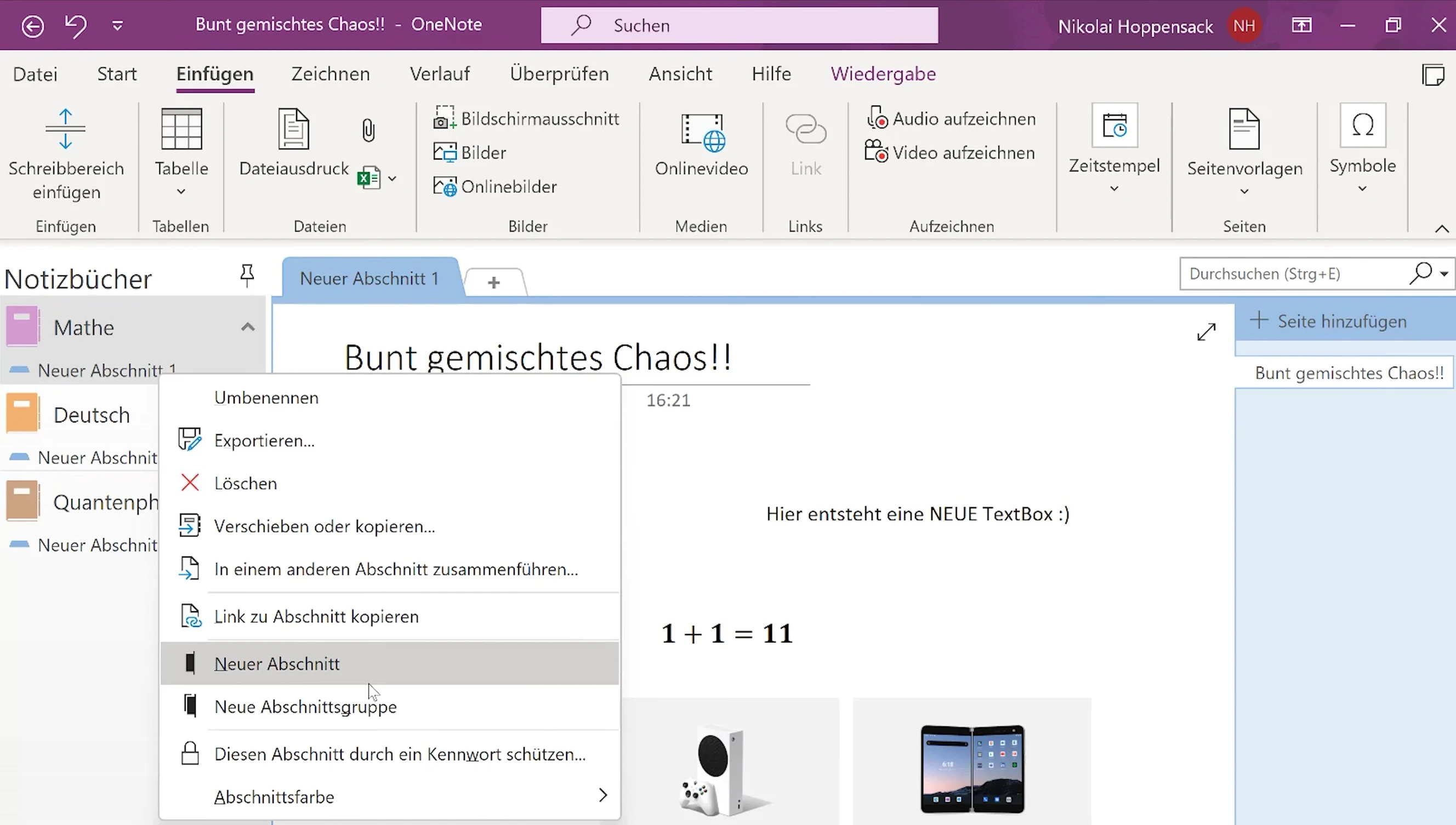
Task: Collapse the Mathe notebook
Action: pyautogui.click(x=248, y=327)
